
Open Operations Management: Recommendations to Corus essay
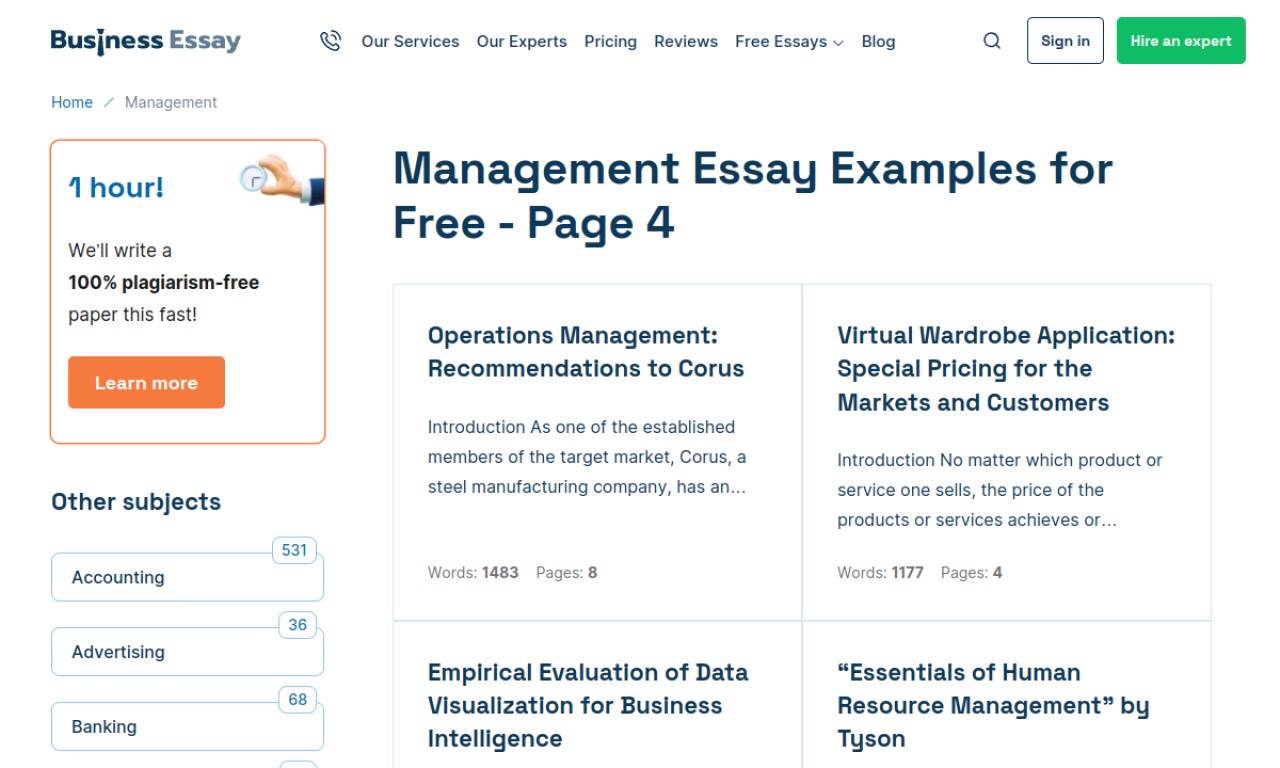point(586,352)
